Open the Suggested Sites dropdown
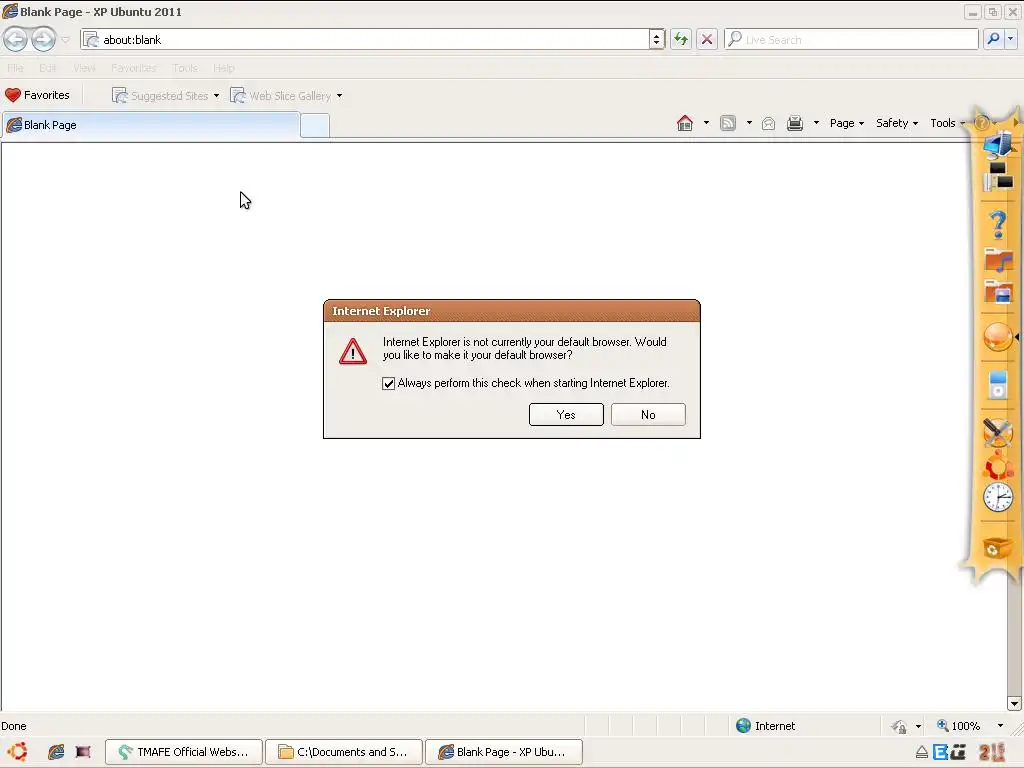Image resolution: width=1024 pixels, height=768 pixels. [166, 96]
